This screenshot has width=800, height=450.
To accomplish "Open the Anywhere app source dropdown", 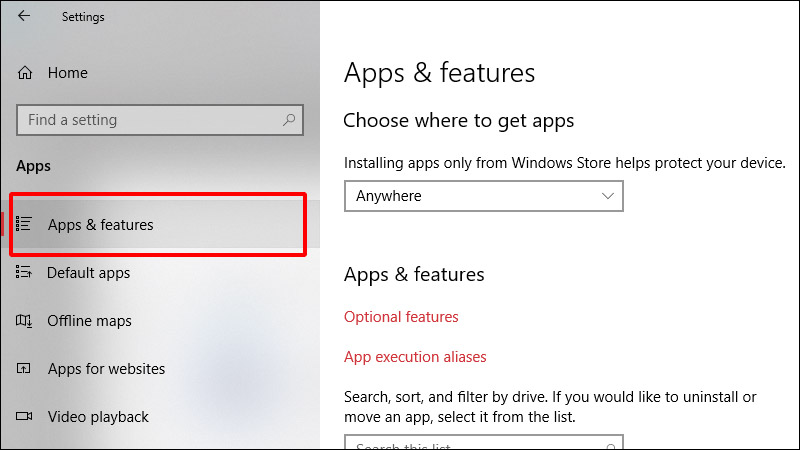I will coord(484,196).
